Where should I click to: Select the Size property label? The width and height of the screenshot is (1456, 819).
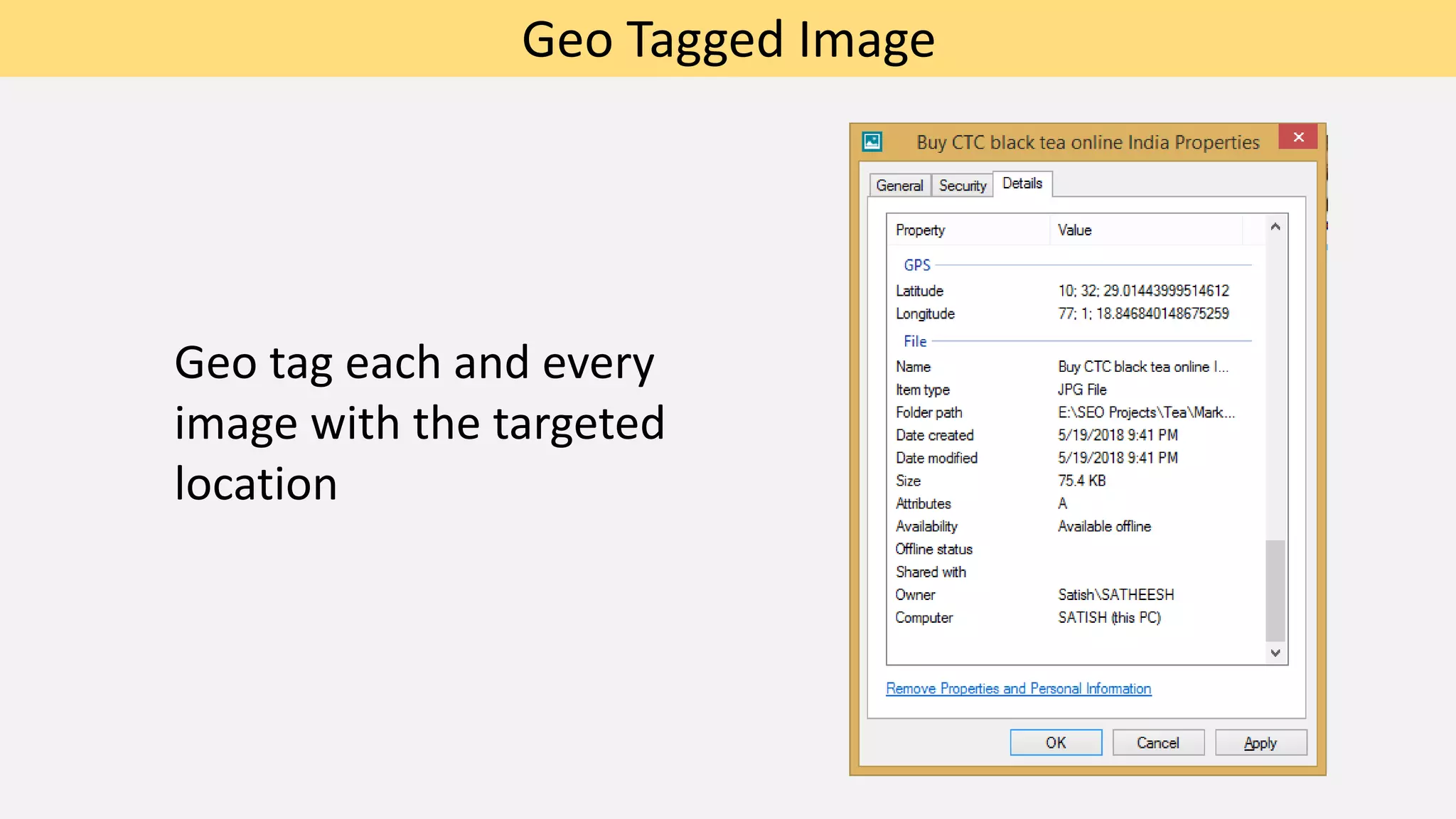[908, 481]
